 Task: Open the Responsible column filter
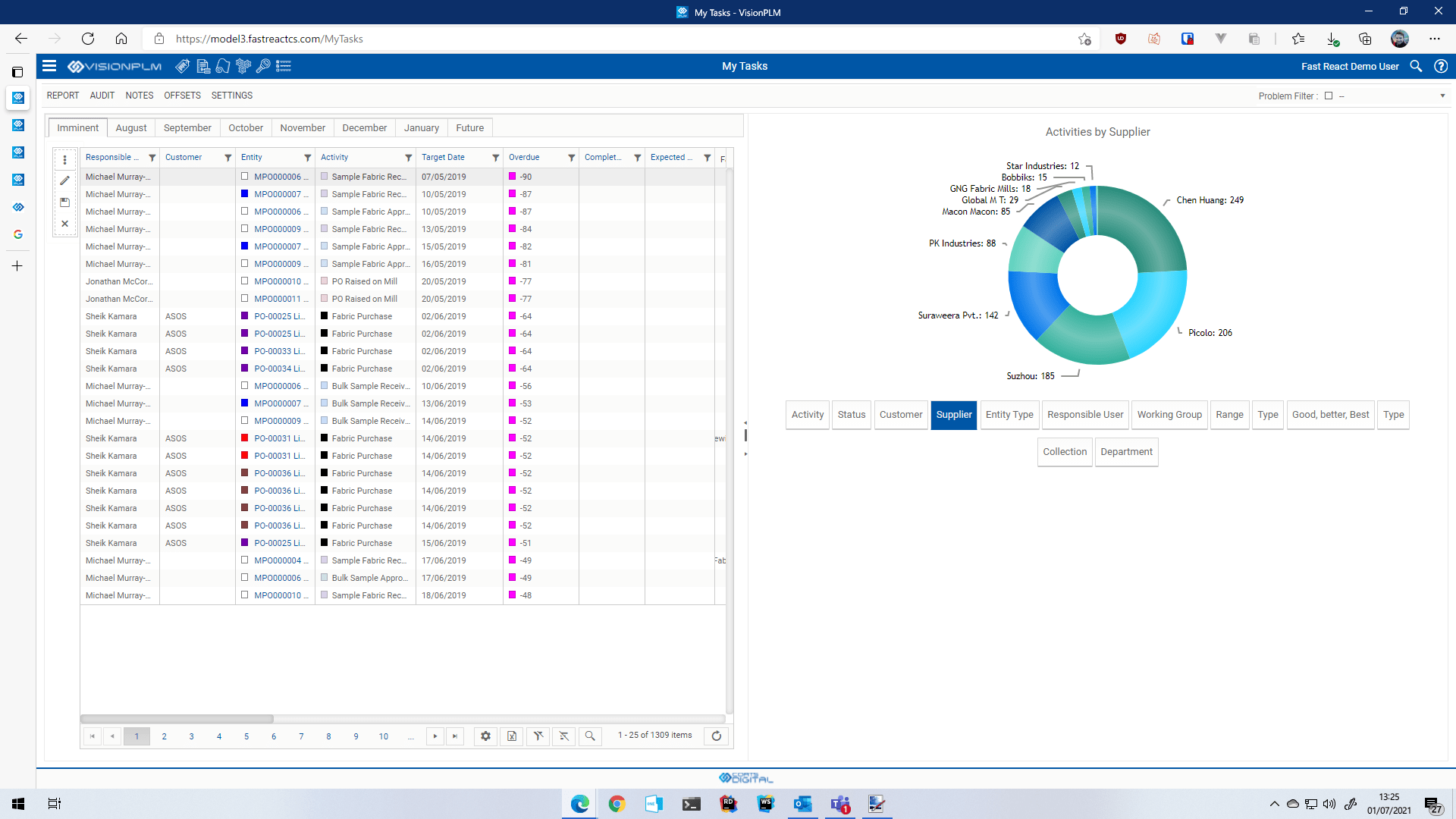[152, 158]
